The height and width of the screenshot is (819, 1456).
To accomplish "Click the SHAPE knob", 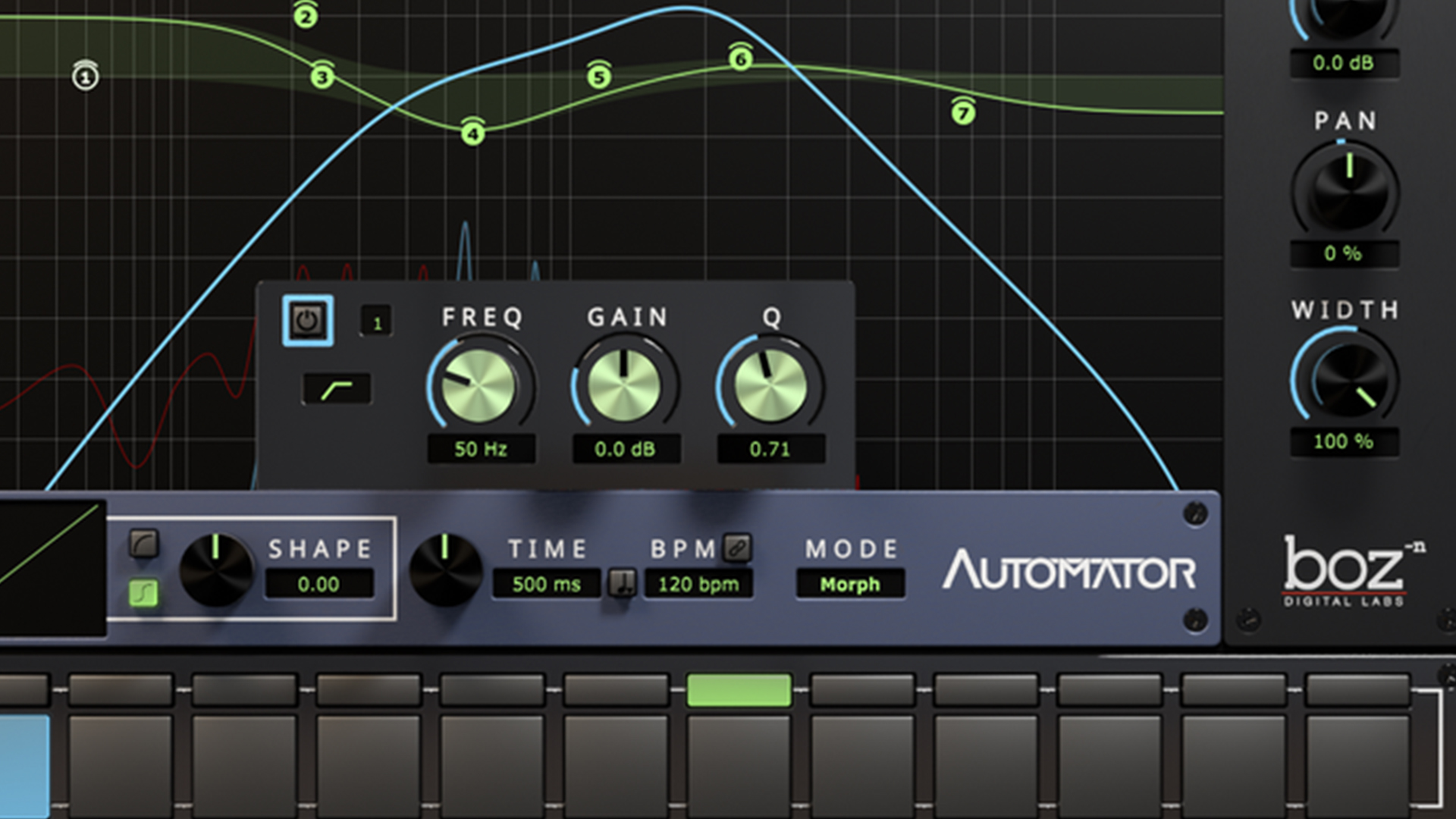I will (x=216, y=570).
